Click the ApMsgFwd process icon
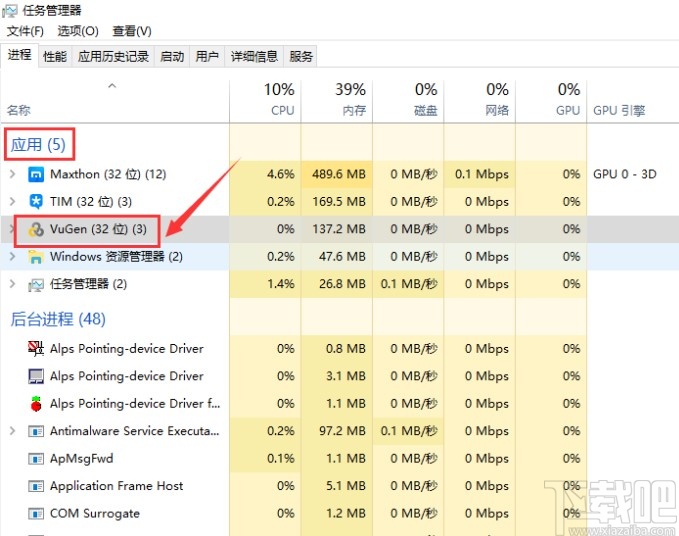Image resolution: width=679 pixels, height=536 pixels. tap(36, 459)
